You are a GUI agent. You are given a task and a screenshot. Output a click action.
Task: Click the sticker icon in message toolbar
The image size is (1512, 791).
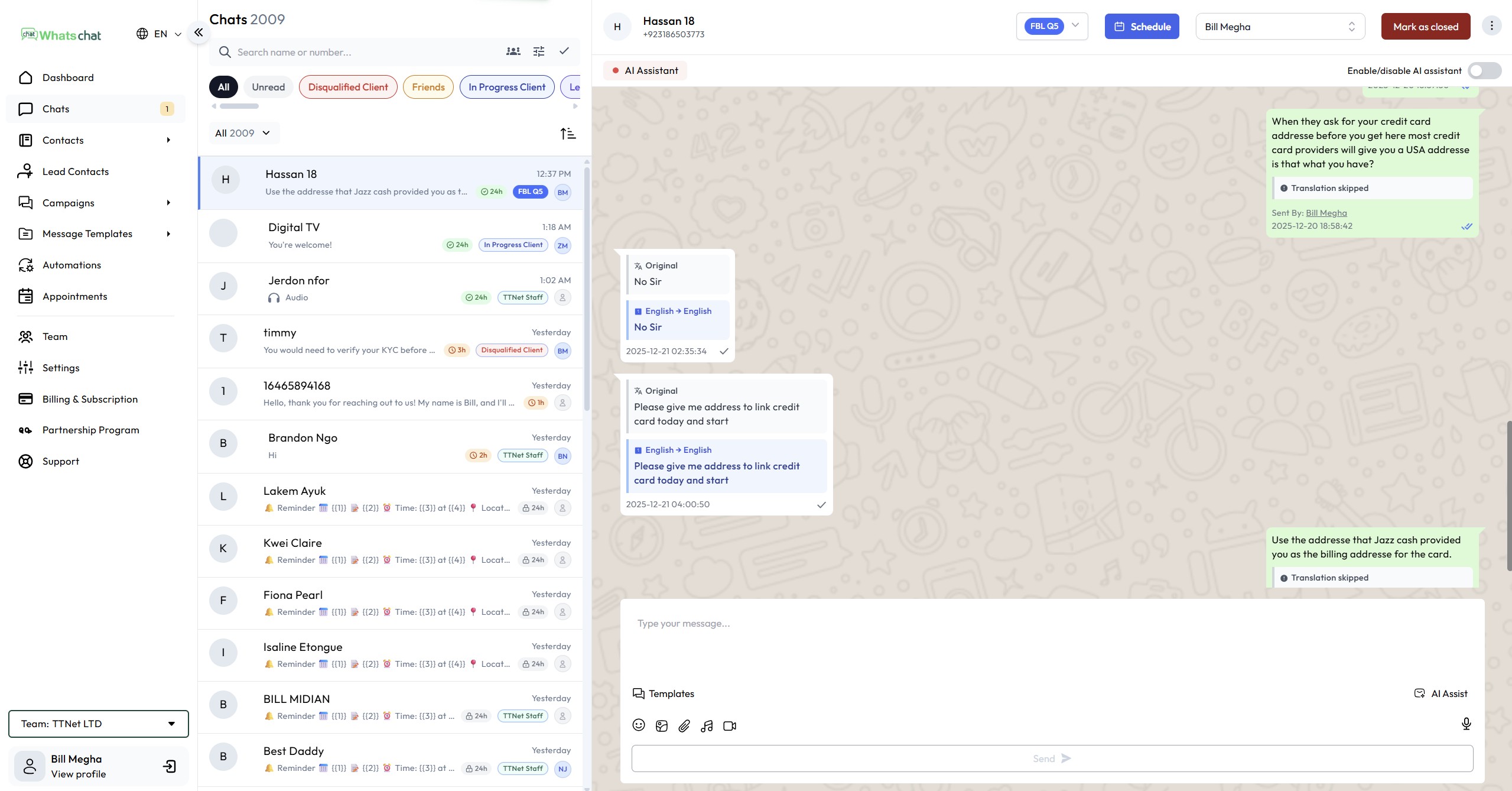661,726
